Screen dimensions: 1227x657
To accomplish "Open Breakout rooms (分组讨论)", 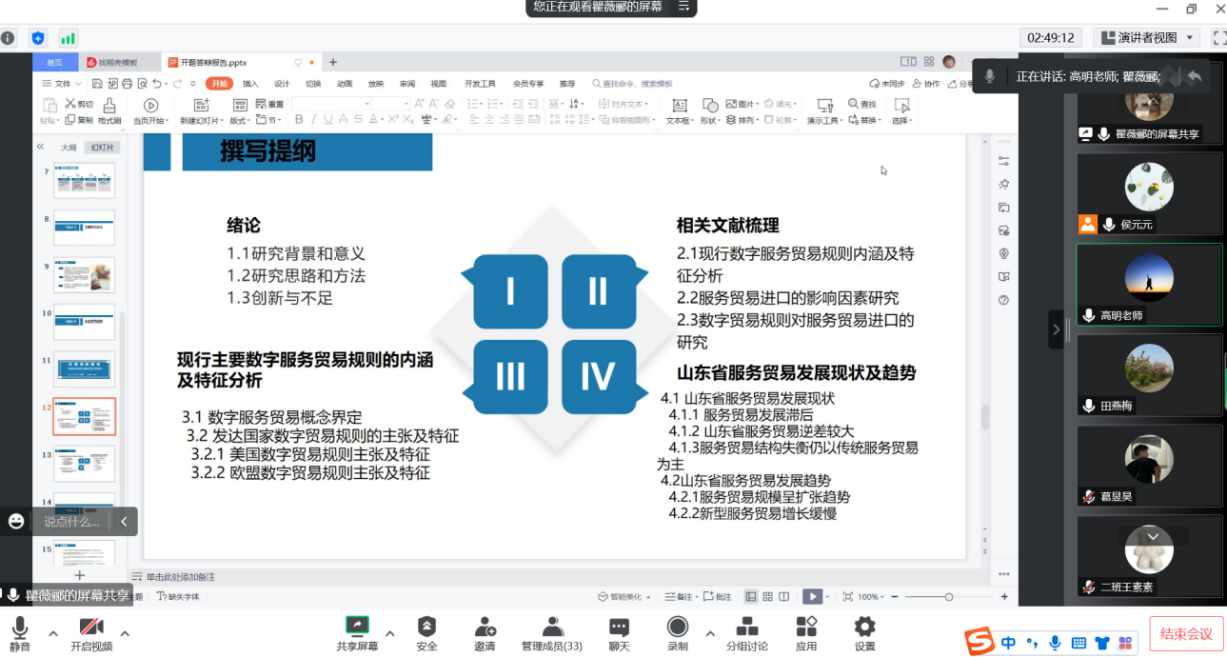I will (x=746, y=633).
